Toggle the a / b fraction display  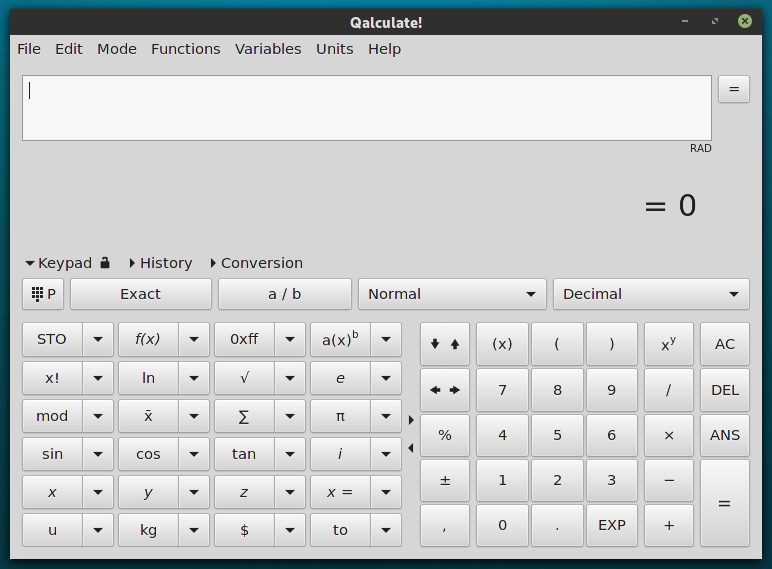(x=284, y=294)
